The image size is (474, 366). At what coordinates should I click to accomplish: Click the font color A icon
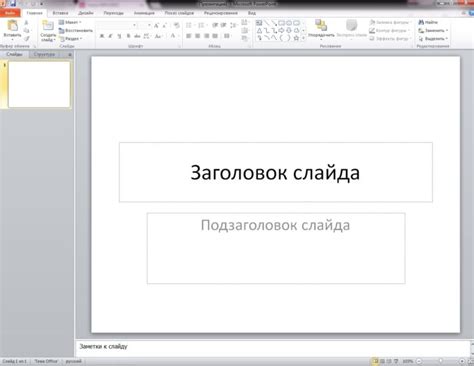pos(173,36)
